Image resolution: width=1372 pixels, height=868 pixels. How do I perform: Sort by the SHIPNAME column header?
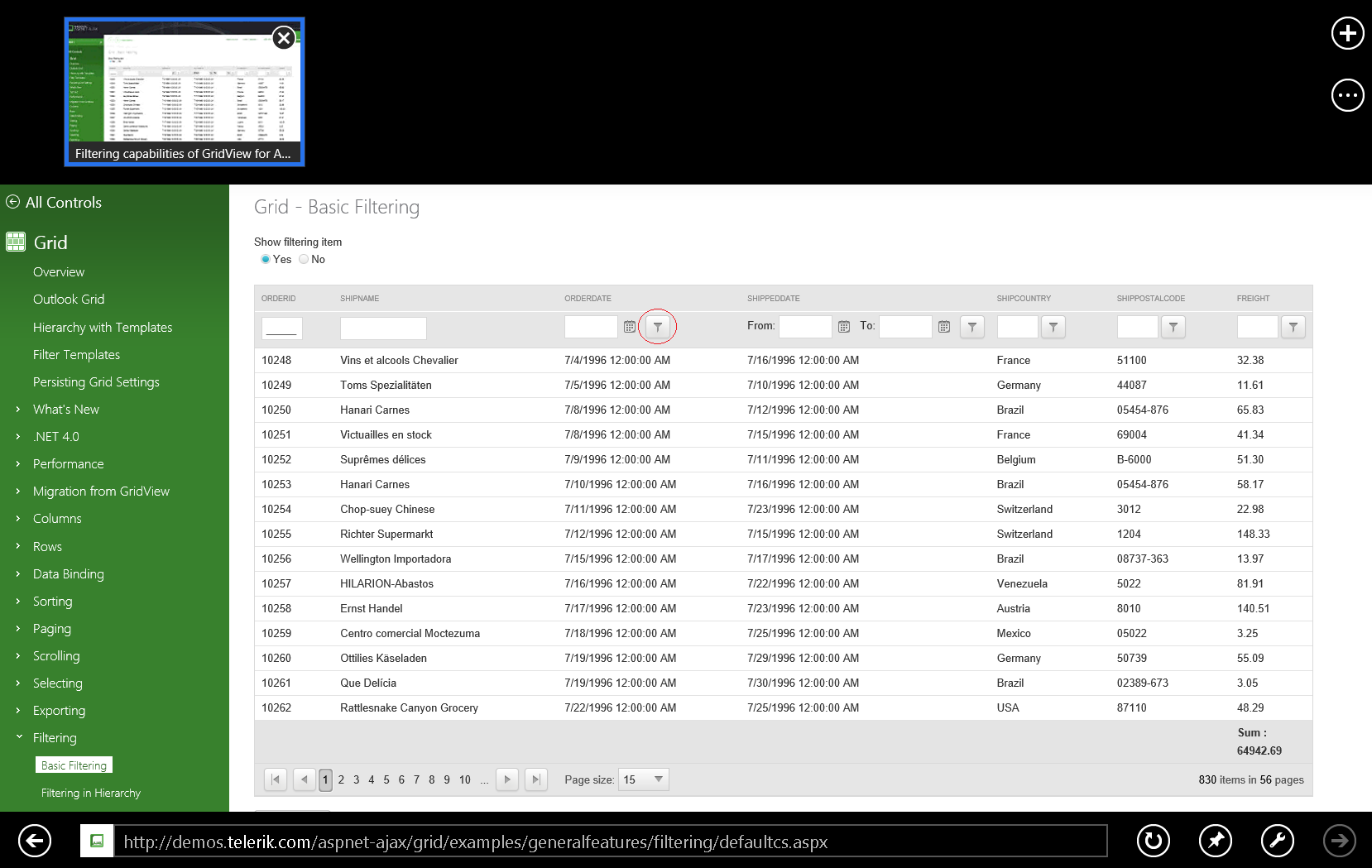click(360, 299)
